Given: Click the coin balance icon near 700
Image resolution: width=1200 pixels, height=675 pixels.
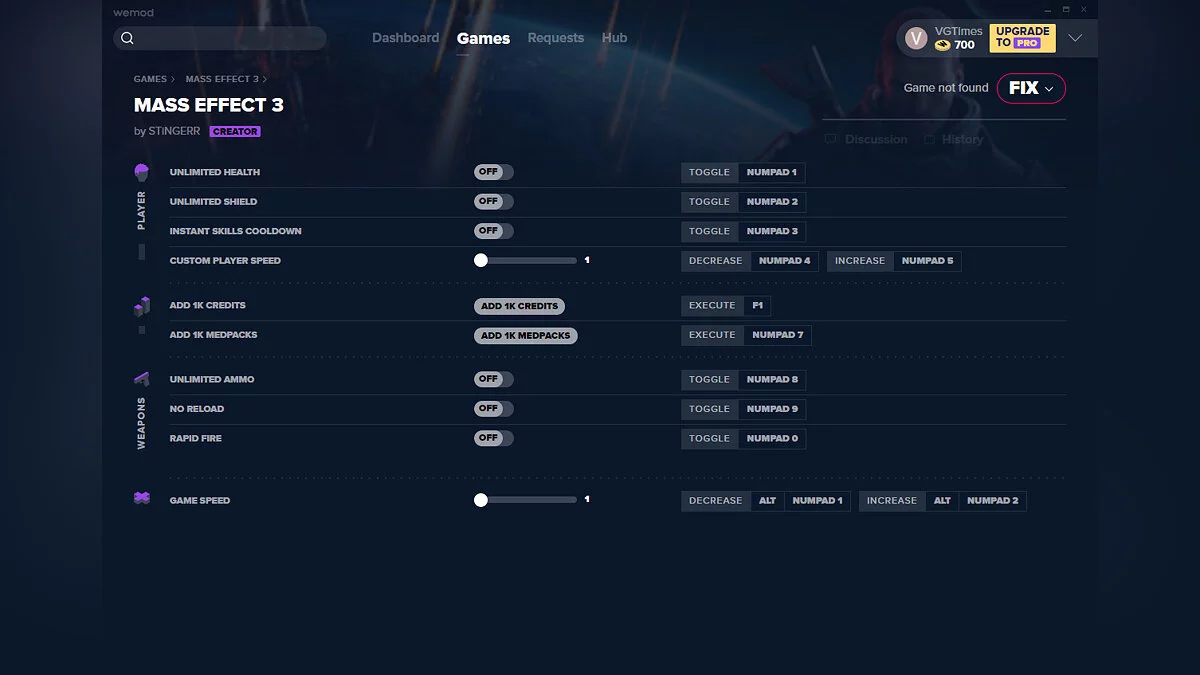Looking at the screenshot, I should pyautogui.click(x=942, y=45).
